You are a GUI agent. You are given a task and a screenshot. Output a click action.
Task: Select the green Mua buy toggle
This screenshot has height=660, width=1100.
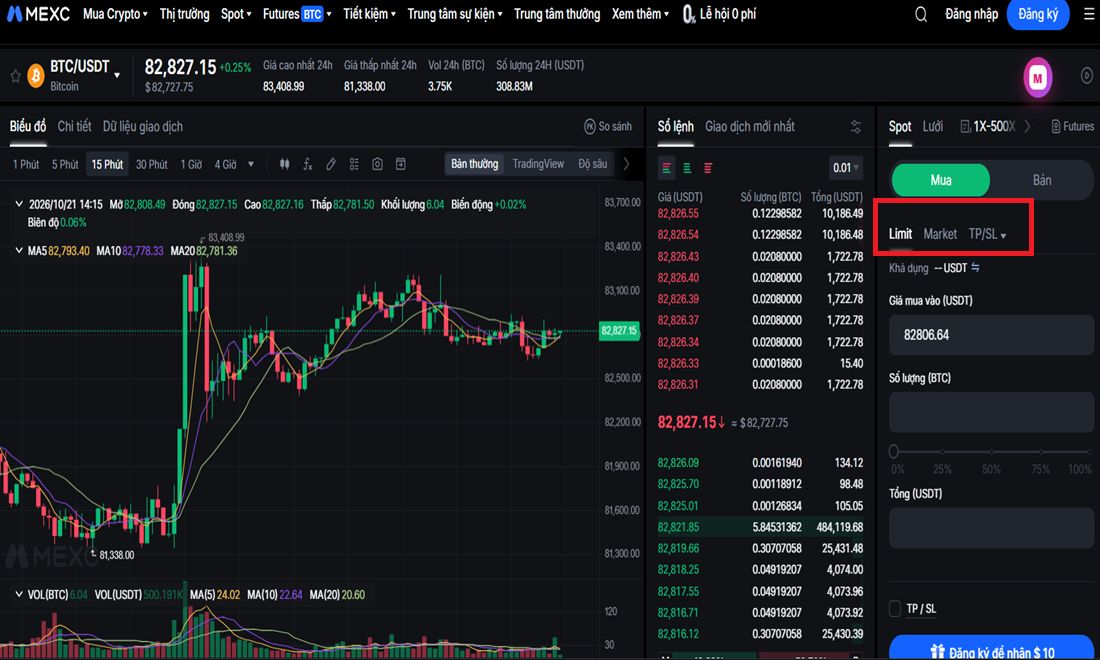[x=941, y=180]
